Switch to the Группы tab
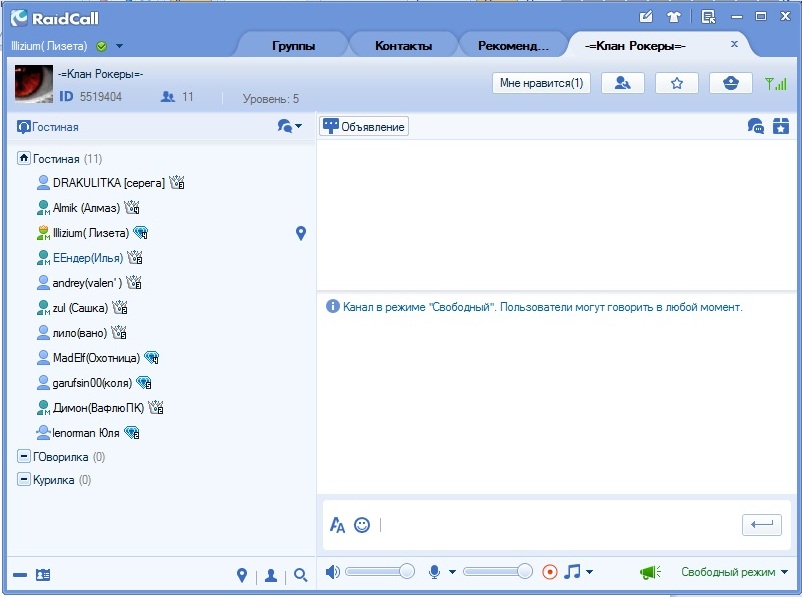 point(293,46)
